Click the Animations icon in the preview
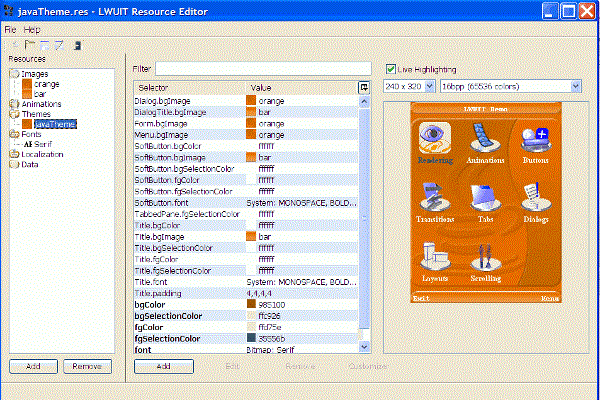The image size is (600, 400). point(482,140)
